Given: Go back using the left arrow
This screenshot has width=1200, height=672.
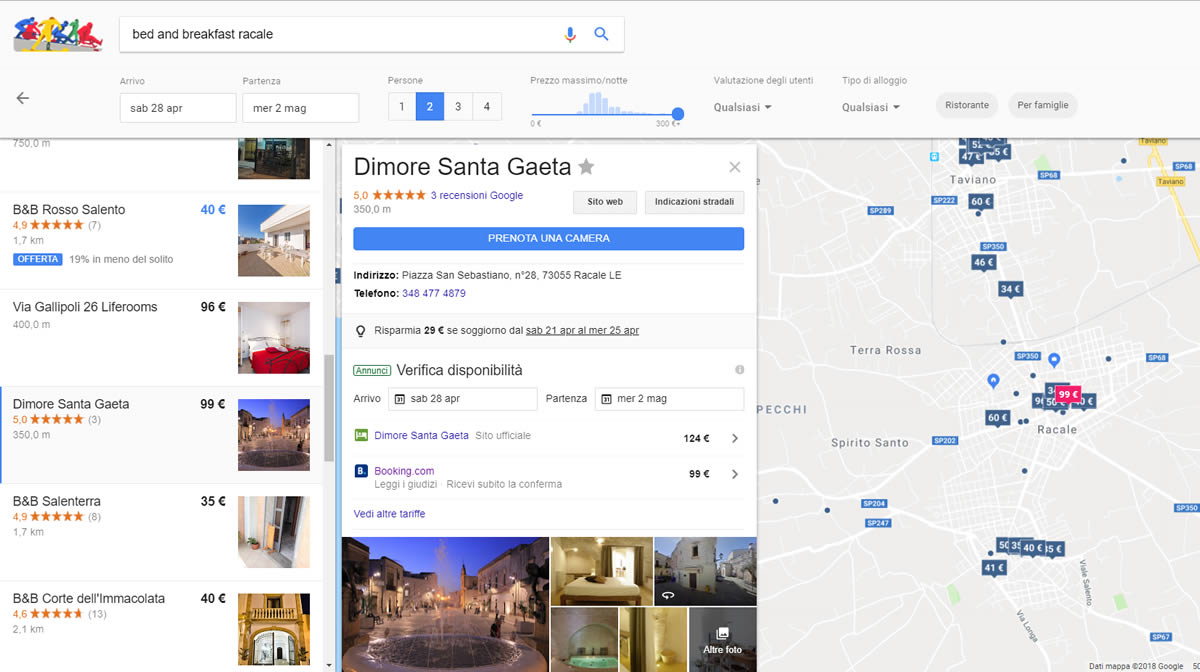Looking at the screenshot, I should 23,98.
